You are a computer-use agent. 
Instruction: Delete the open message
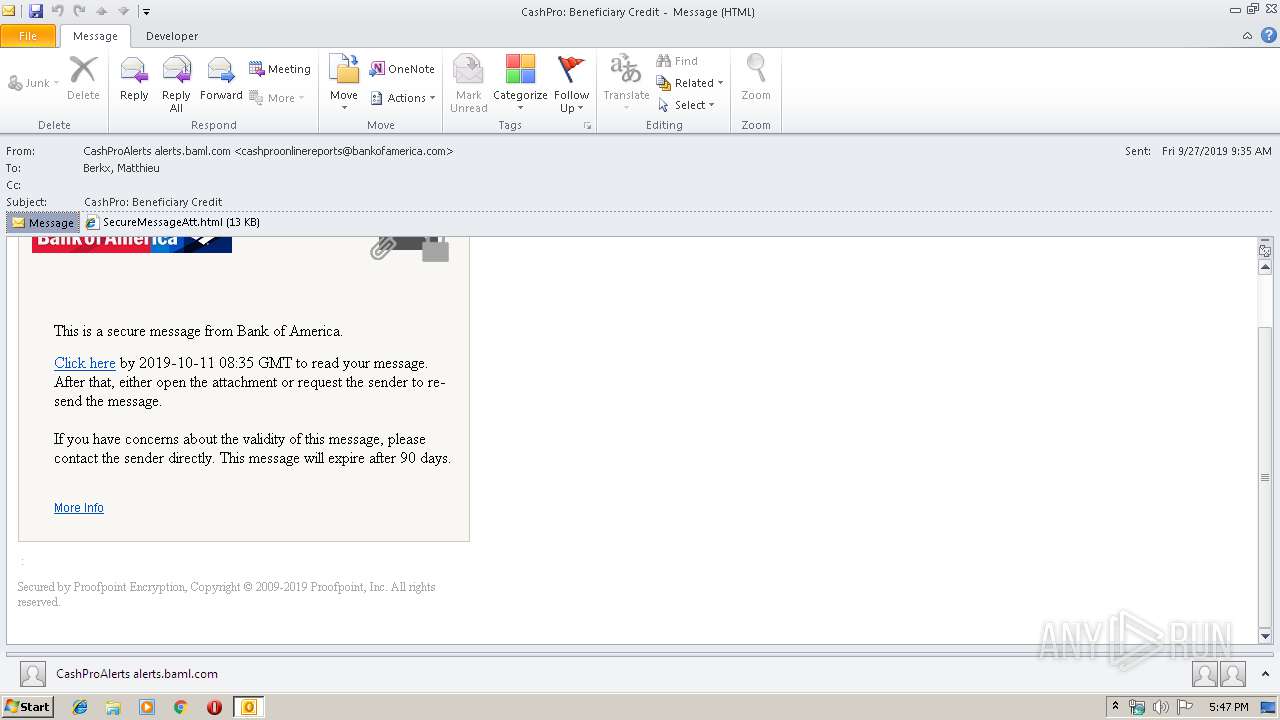(83, 79)
